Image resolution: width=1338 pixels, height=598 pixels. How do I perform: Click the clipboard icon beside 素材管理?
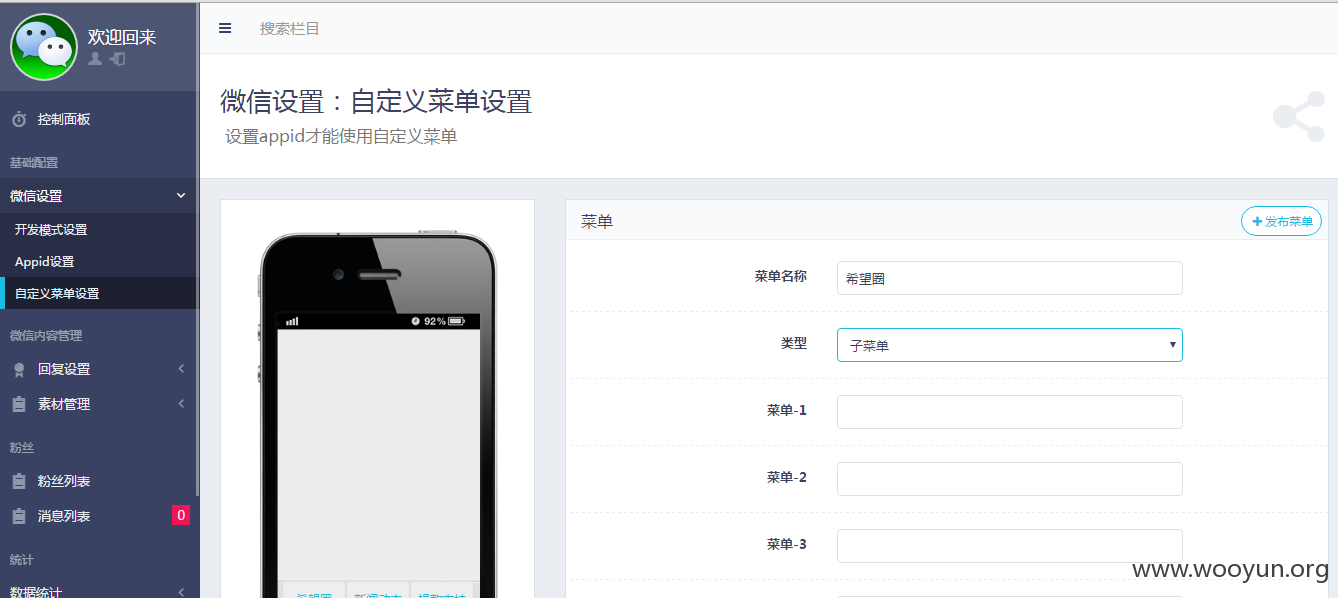click(19, 404)
